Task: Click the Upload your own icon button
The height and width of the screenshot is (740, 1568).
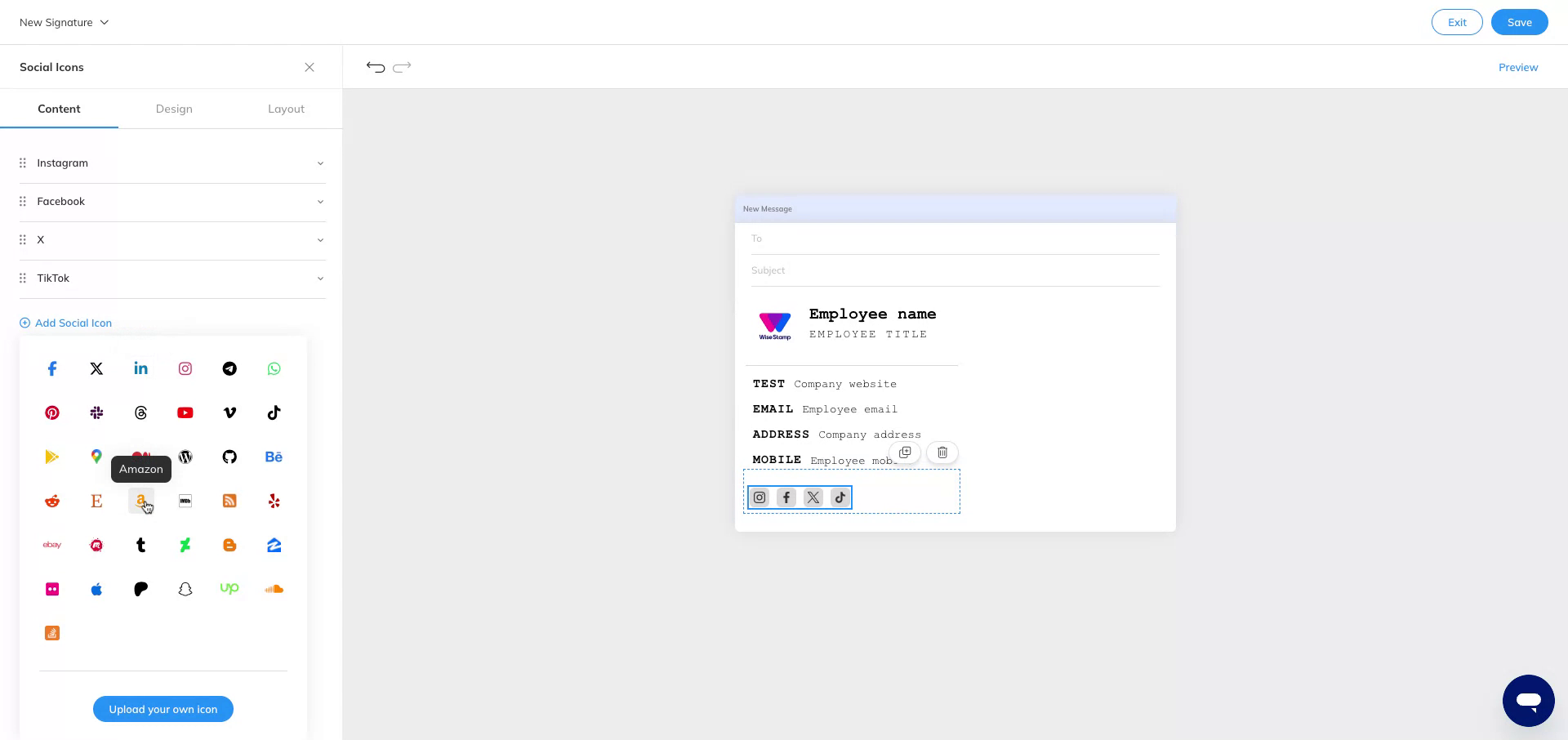Action: [163, 709]
